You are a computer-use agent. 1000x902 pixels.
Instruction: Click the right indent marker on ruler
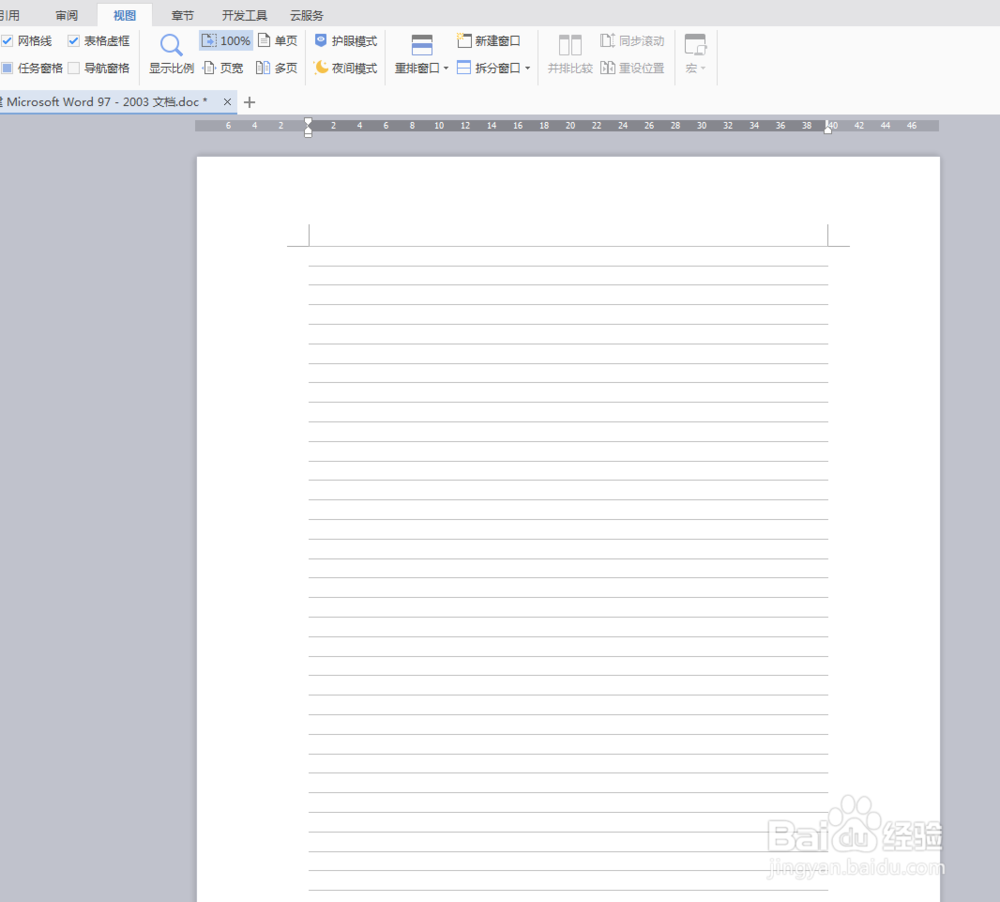point(828,126)
